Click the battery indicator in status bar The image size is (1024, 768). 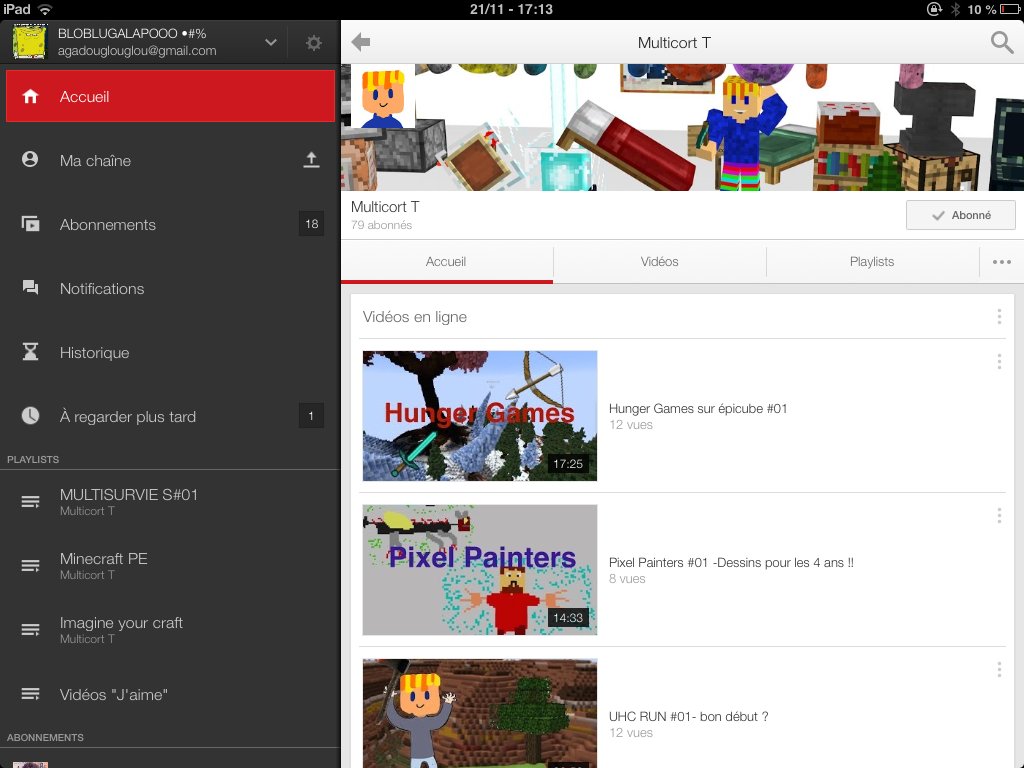1010,9
